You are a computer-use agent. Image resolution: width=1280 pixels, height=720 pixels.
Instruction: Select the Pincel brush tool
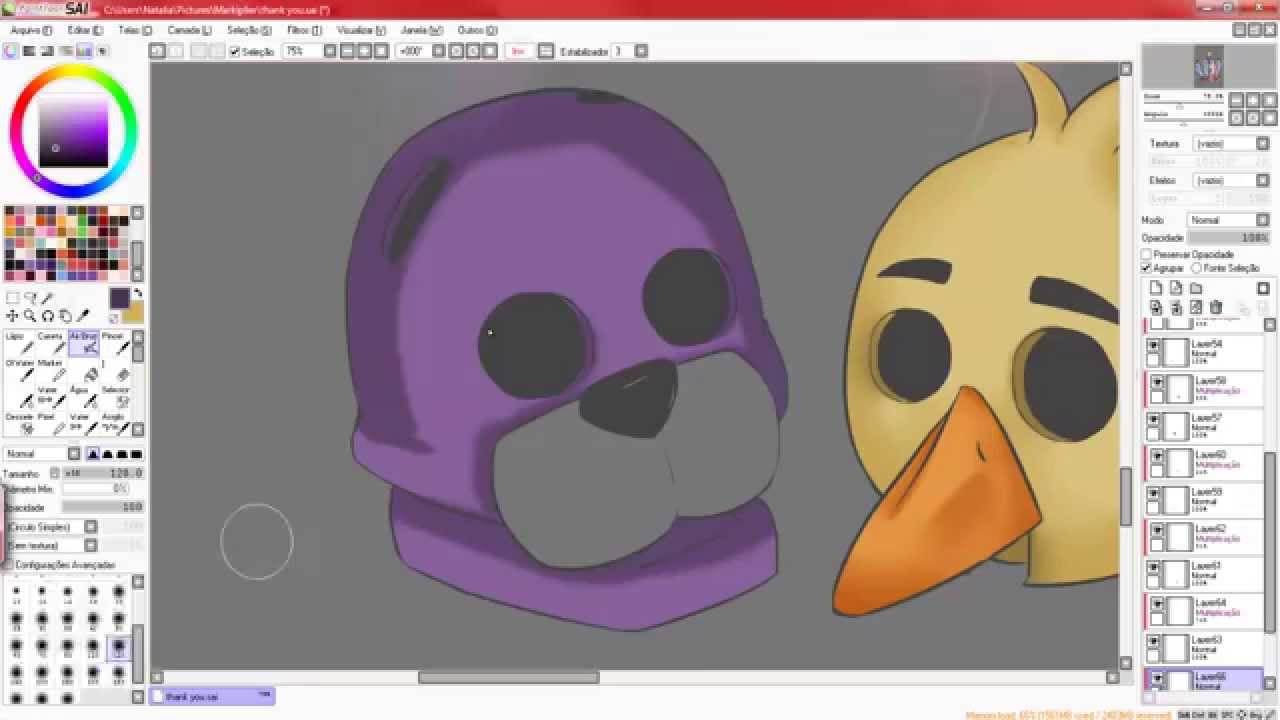click(x=115, y=343)
